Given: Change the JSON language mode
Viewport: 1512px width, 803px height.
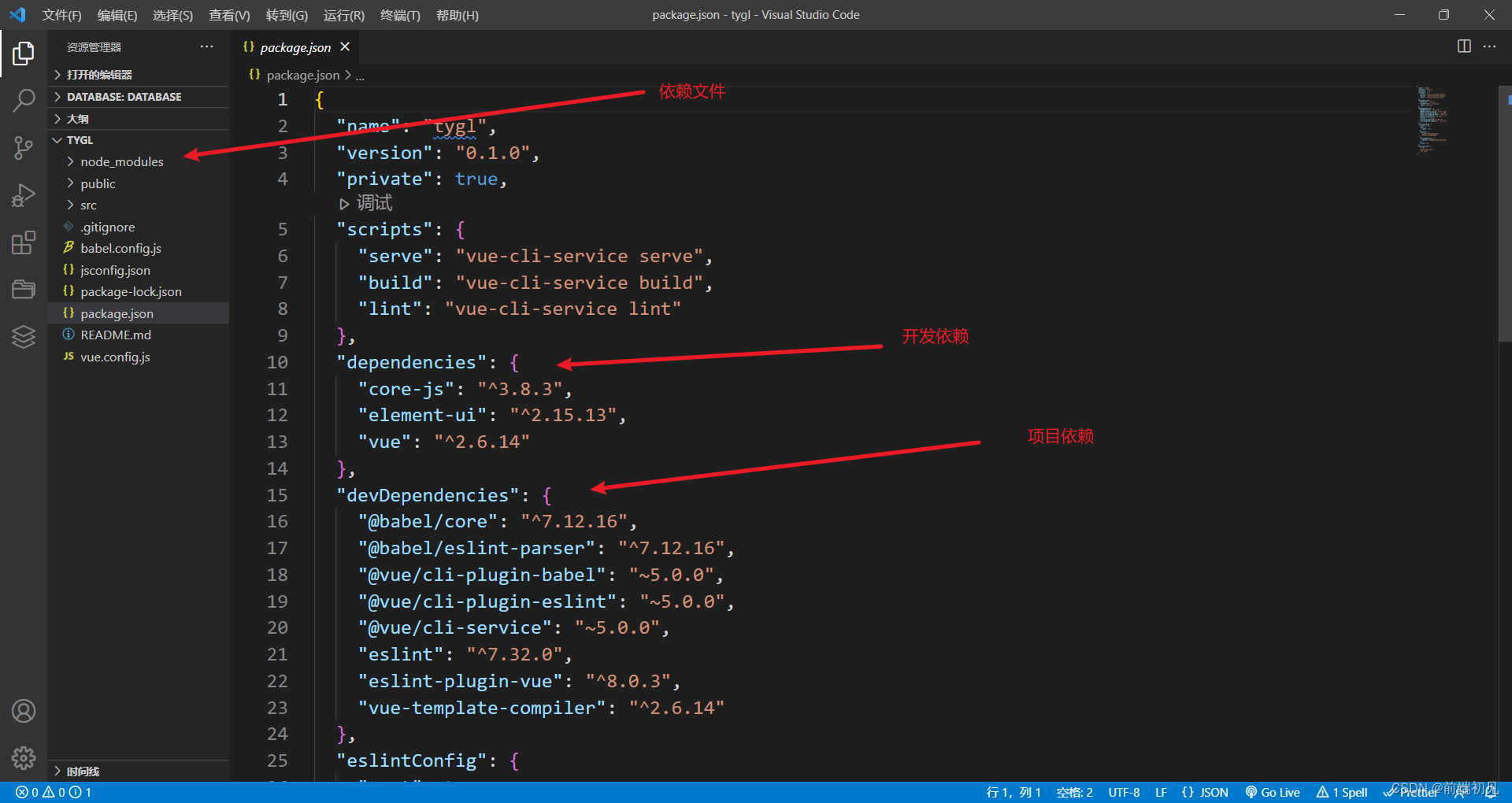Looking at the screenshot, I should [x=1214, y=792].
